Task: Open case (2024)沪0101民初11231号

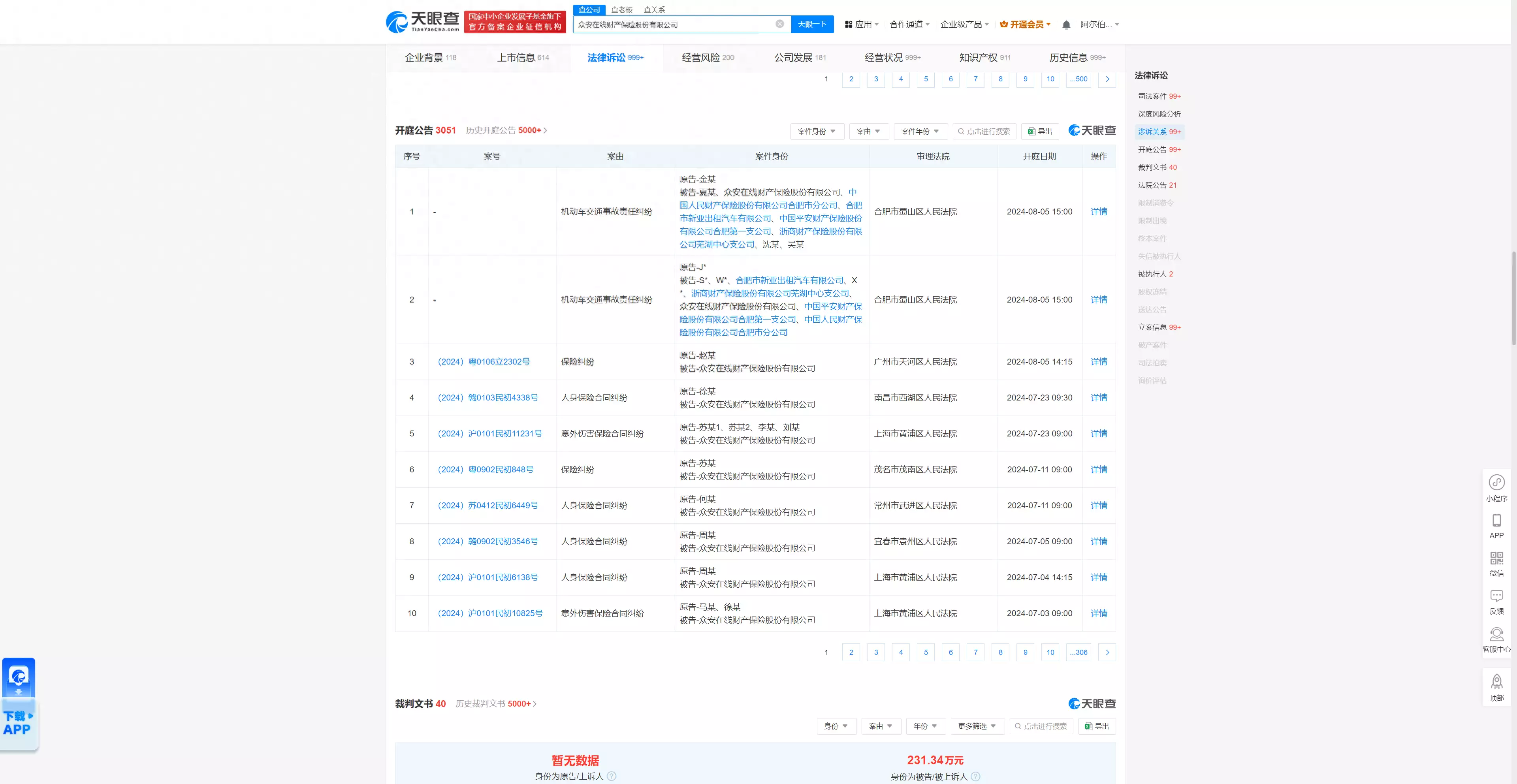Action: point(489,433)
